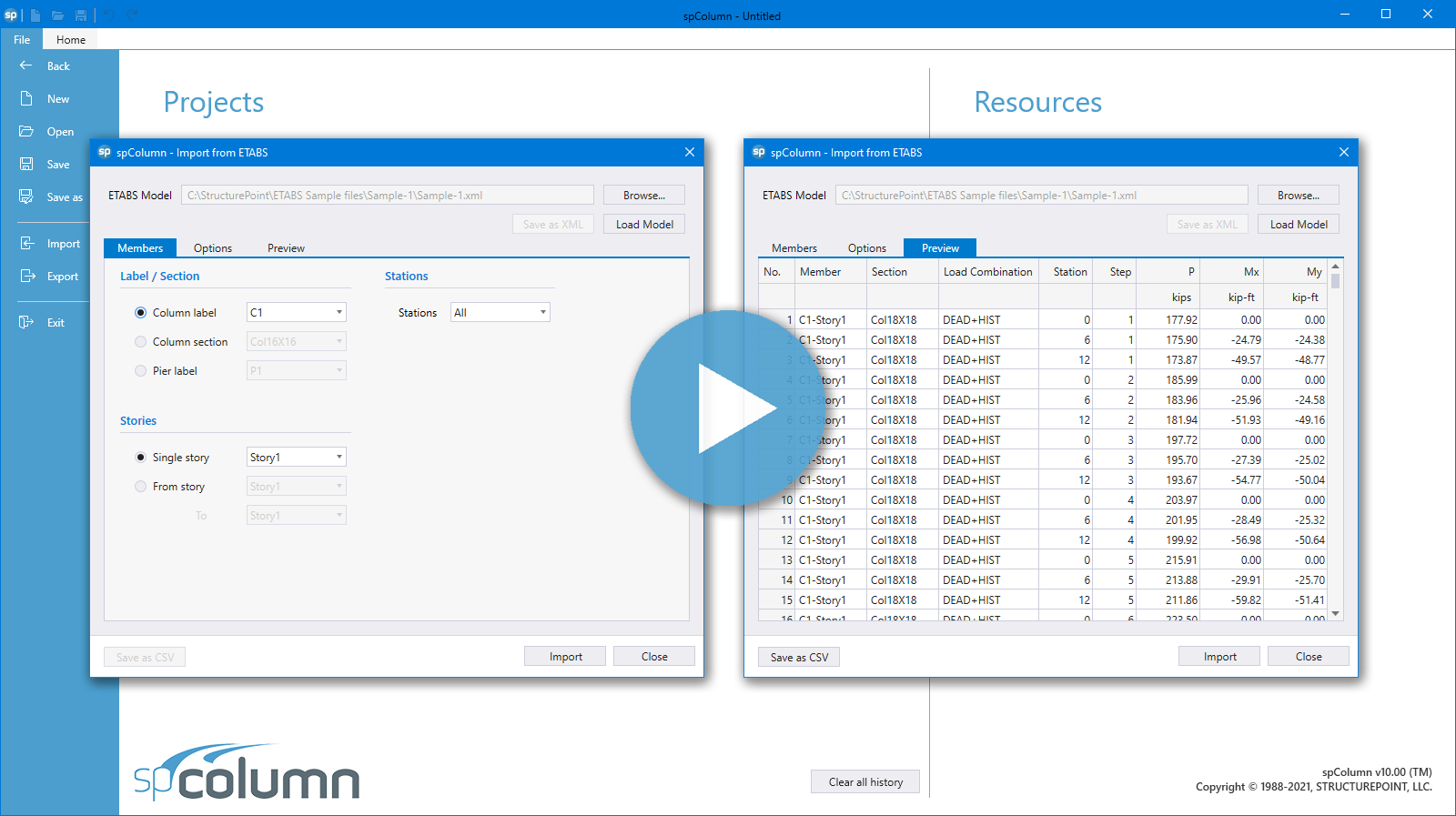
Task: Click the ETABS Model path field in left dialog
Action: [x=388, y=195]
